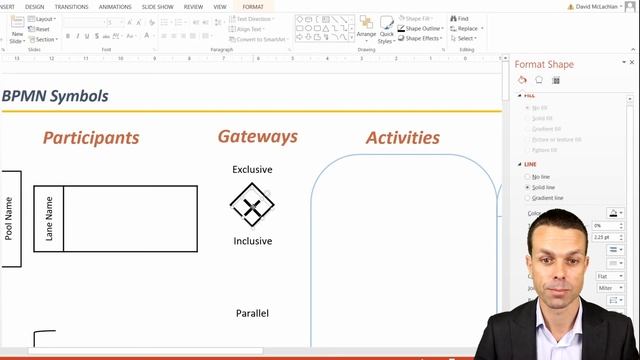Toggle Underline formatting
Image resolution: width=640 pixels, height=360 pixels.
pos(87,36)
